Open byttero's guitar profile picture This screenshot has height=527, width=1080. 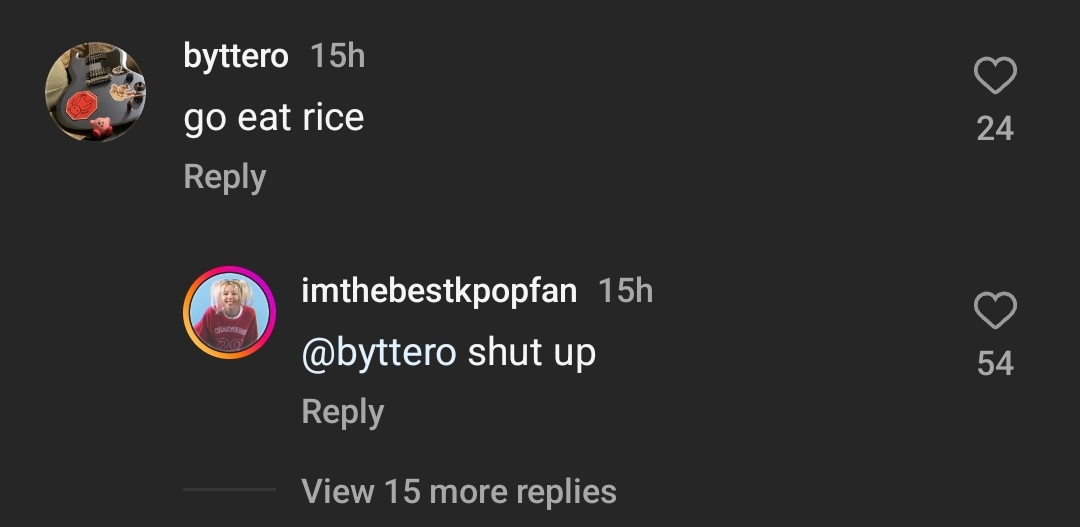[x=96, y=91]
